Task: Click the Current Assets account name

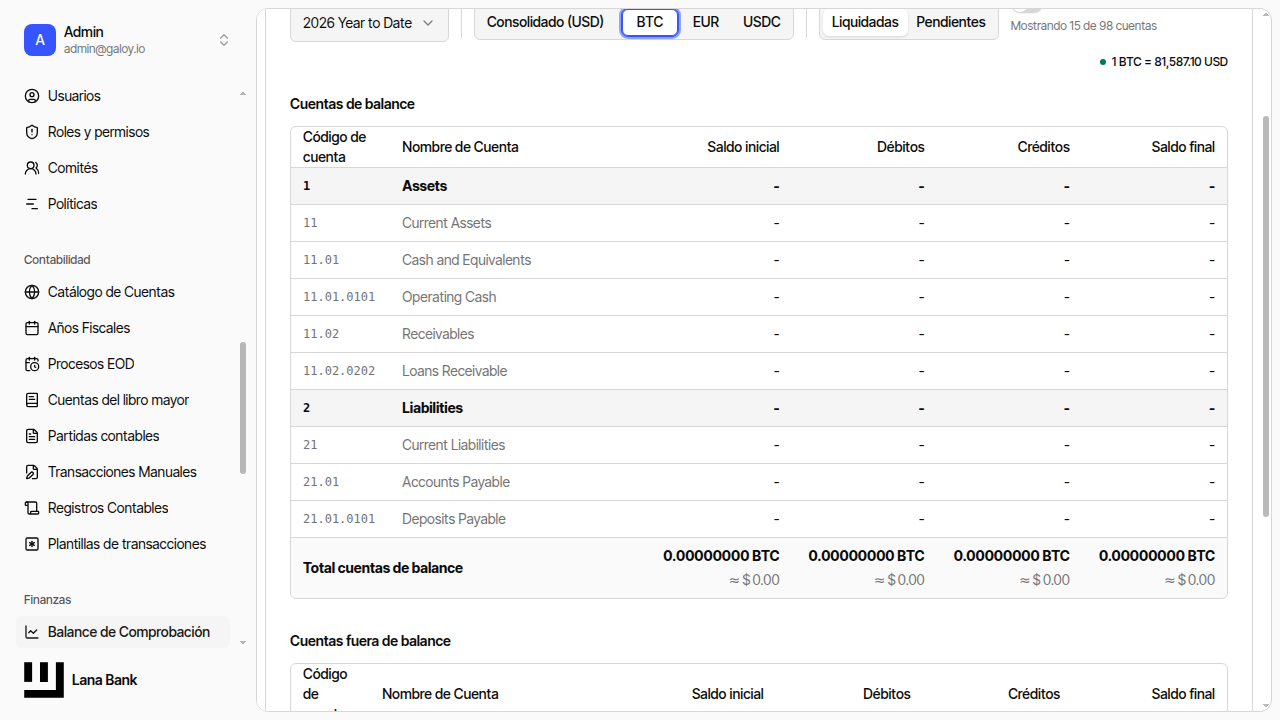Action: (x=447, y=223)
